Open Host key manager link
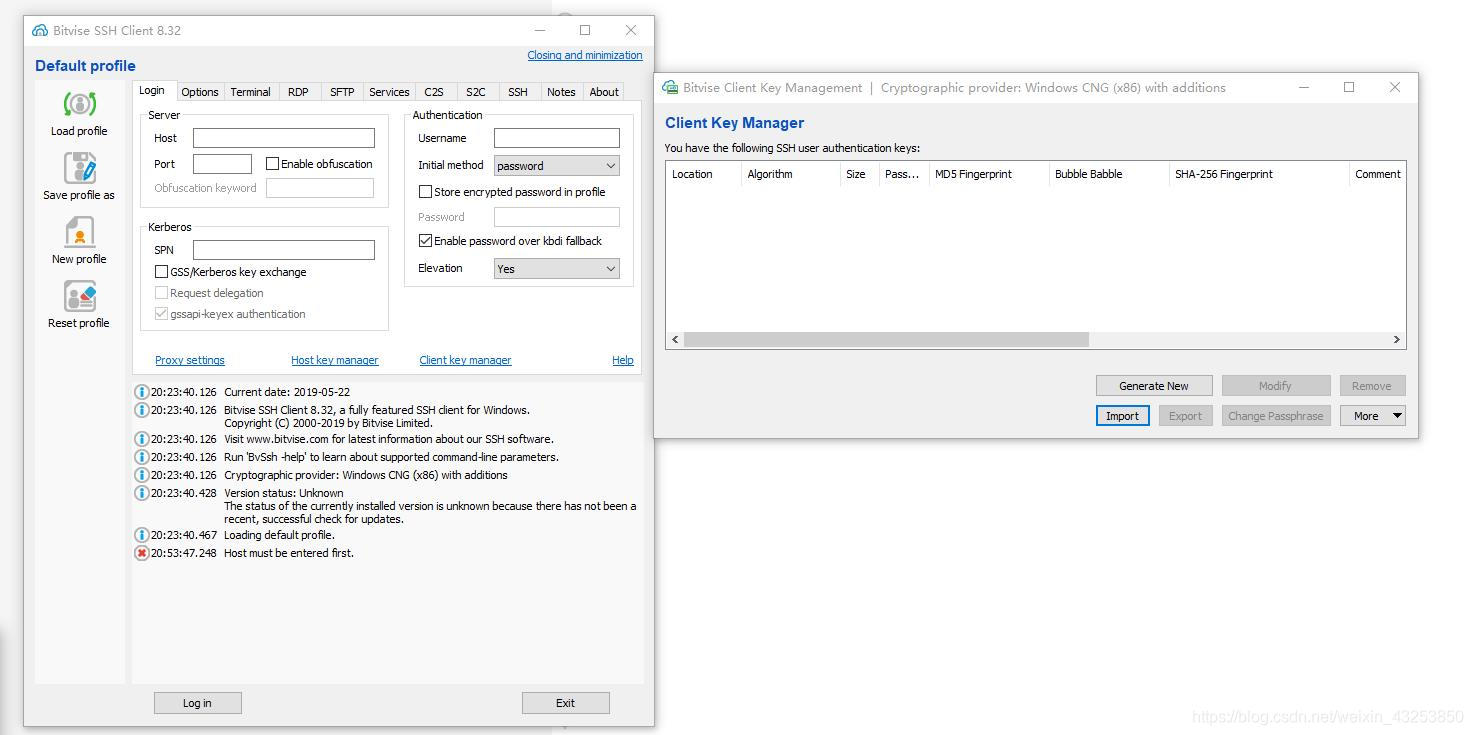 pyautogui.click(x=334, y=360)
